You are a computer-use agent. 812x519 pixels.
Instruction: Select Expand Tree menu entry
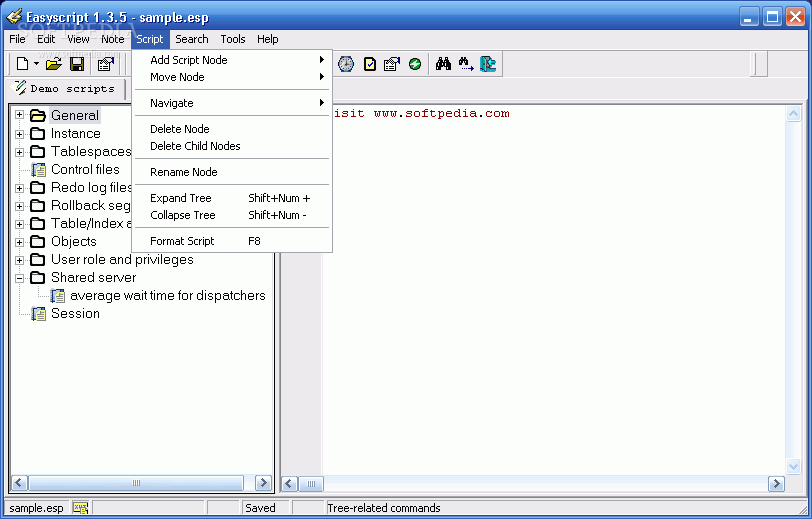pyautogui.click(x=232, y=198)
